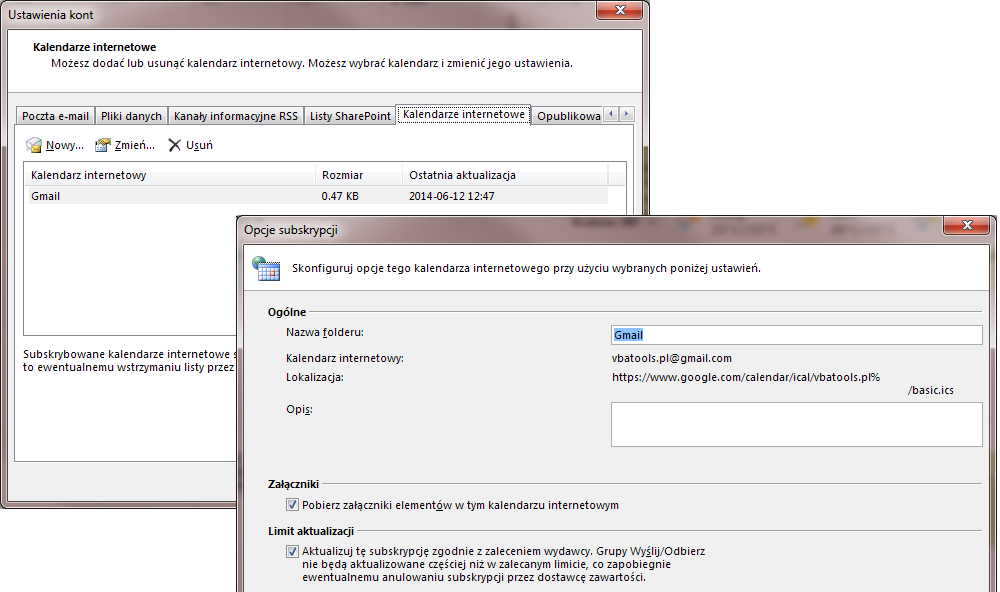Viewport: 1000px width, 592px height.
Task: Select the Kalendarze internetowe tab
Action: click(x=464, y=114)
